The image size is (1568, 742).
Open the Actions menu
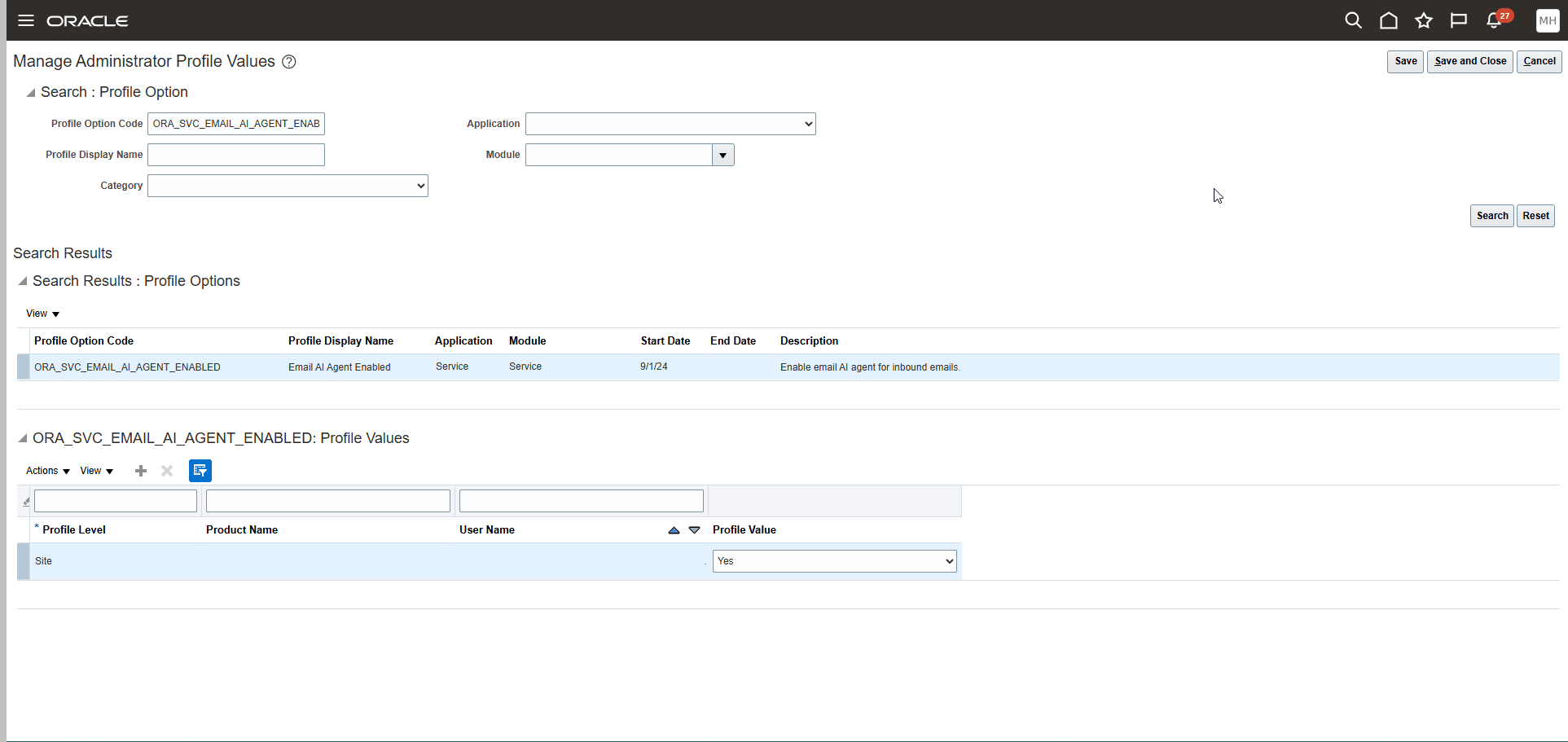coord(46,471)
